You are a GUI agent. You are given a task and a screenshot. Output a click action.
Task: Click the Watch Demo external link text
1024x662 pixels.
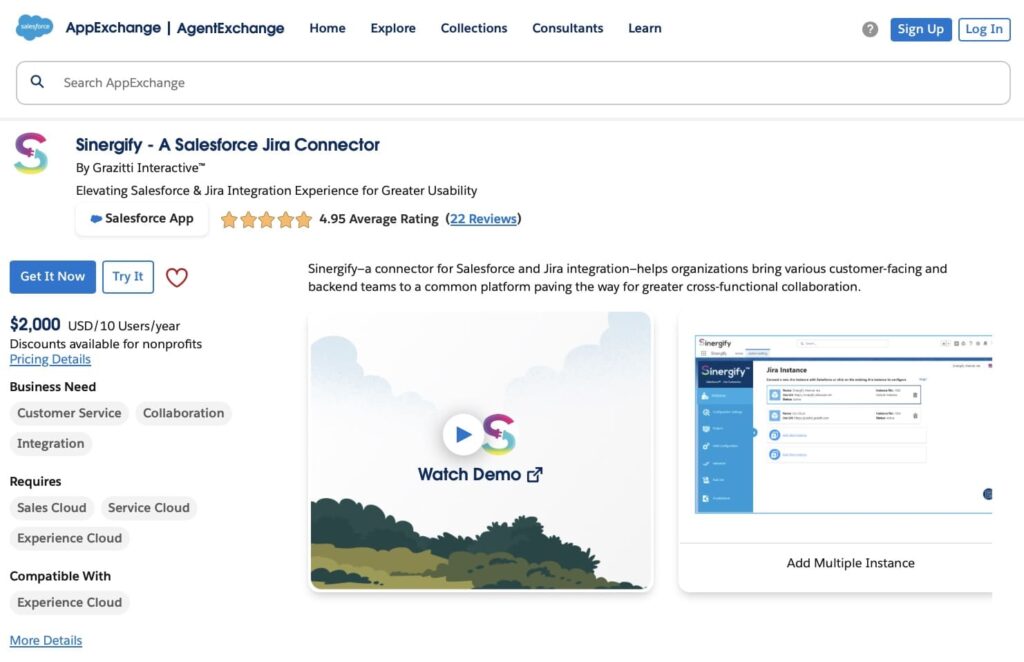(x=480, y=475)
